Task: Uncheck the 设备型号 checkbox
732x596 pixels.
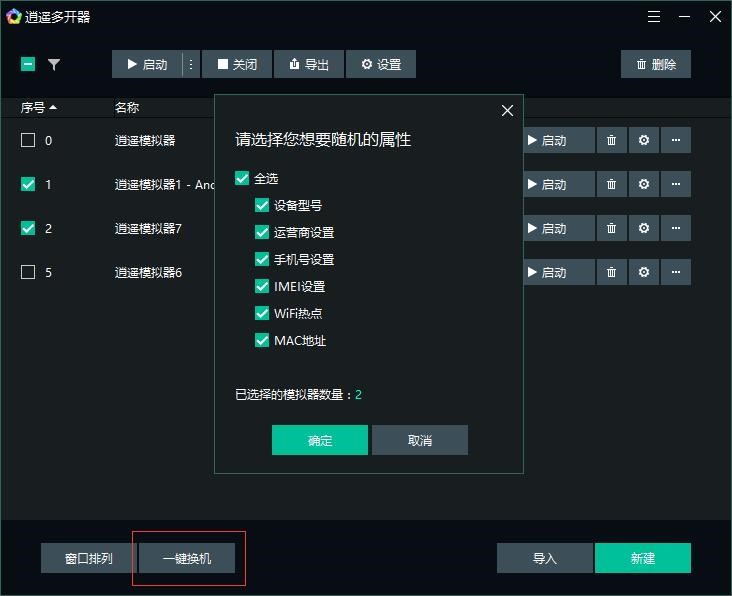Action: (x=262, y=205)
